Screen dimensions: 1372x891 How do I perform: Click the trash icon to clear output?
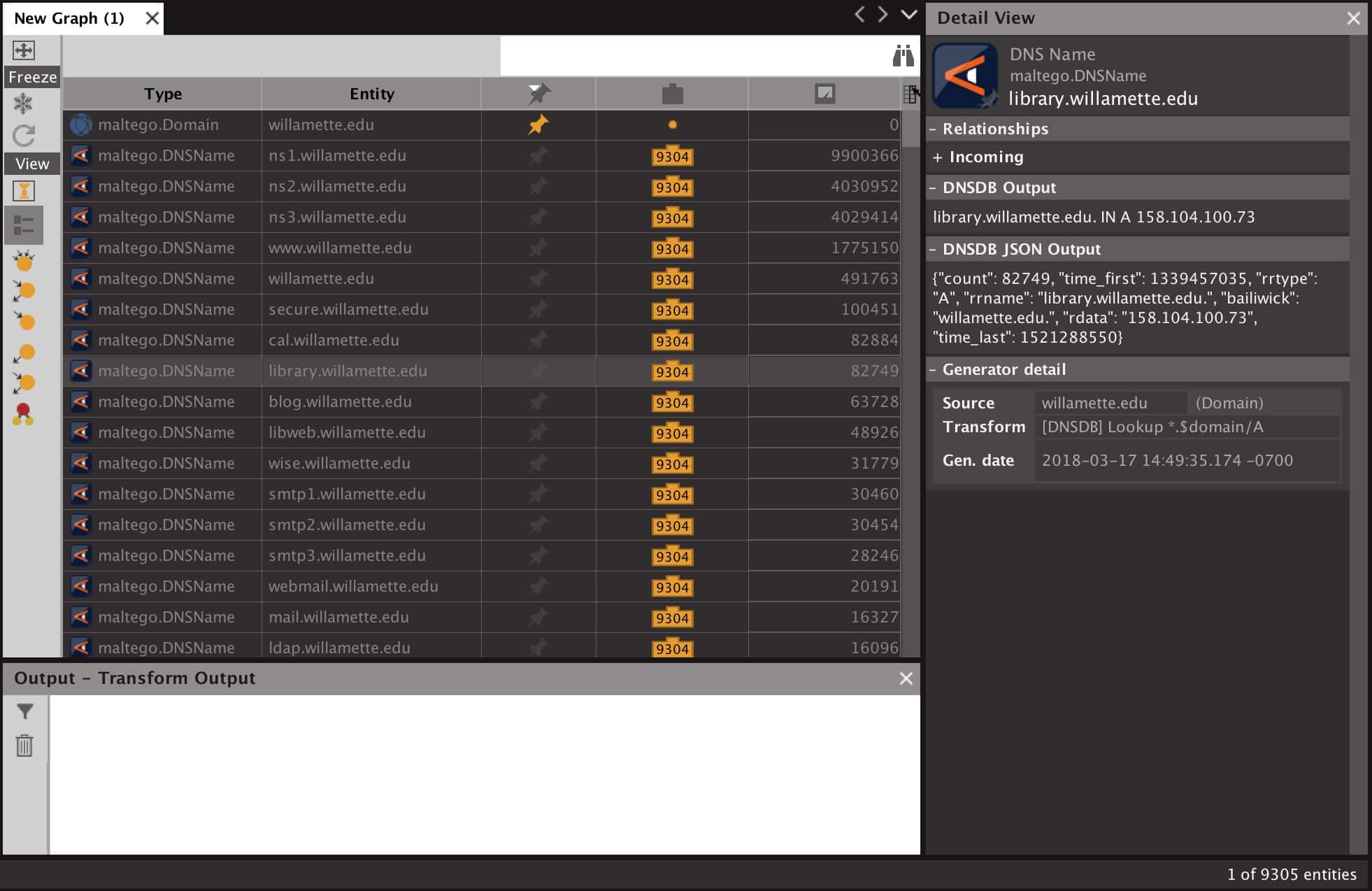(x=24, y=746)
